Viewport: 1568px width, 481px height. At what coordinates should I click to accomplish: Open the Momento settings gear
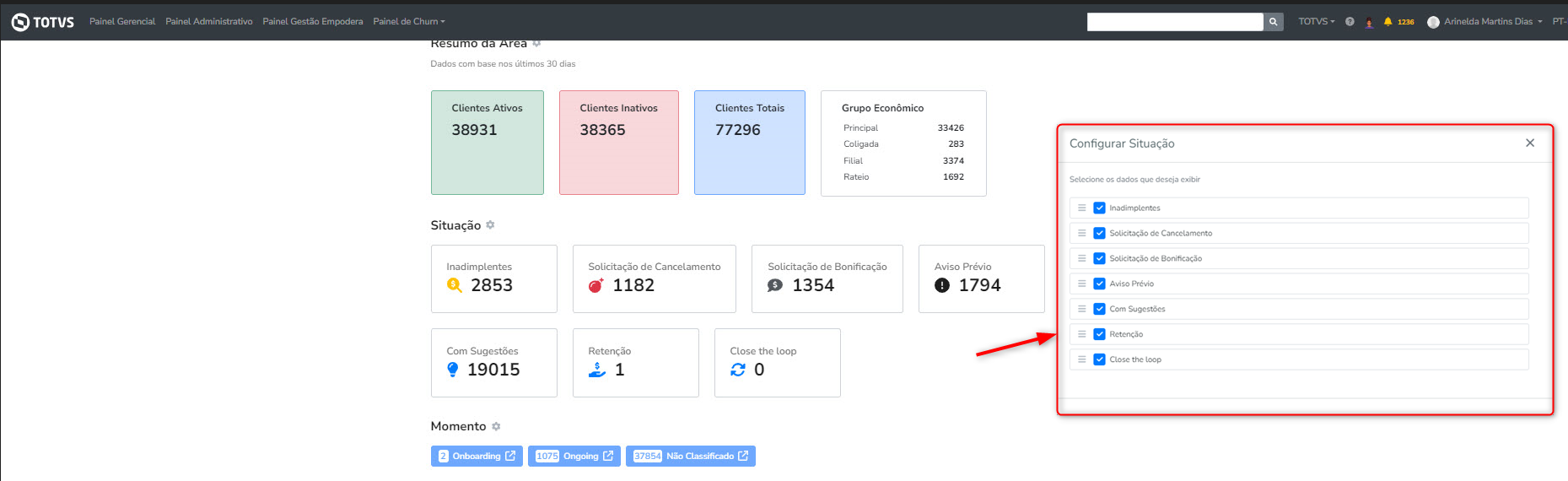[496, 426]
